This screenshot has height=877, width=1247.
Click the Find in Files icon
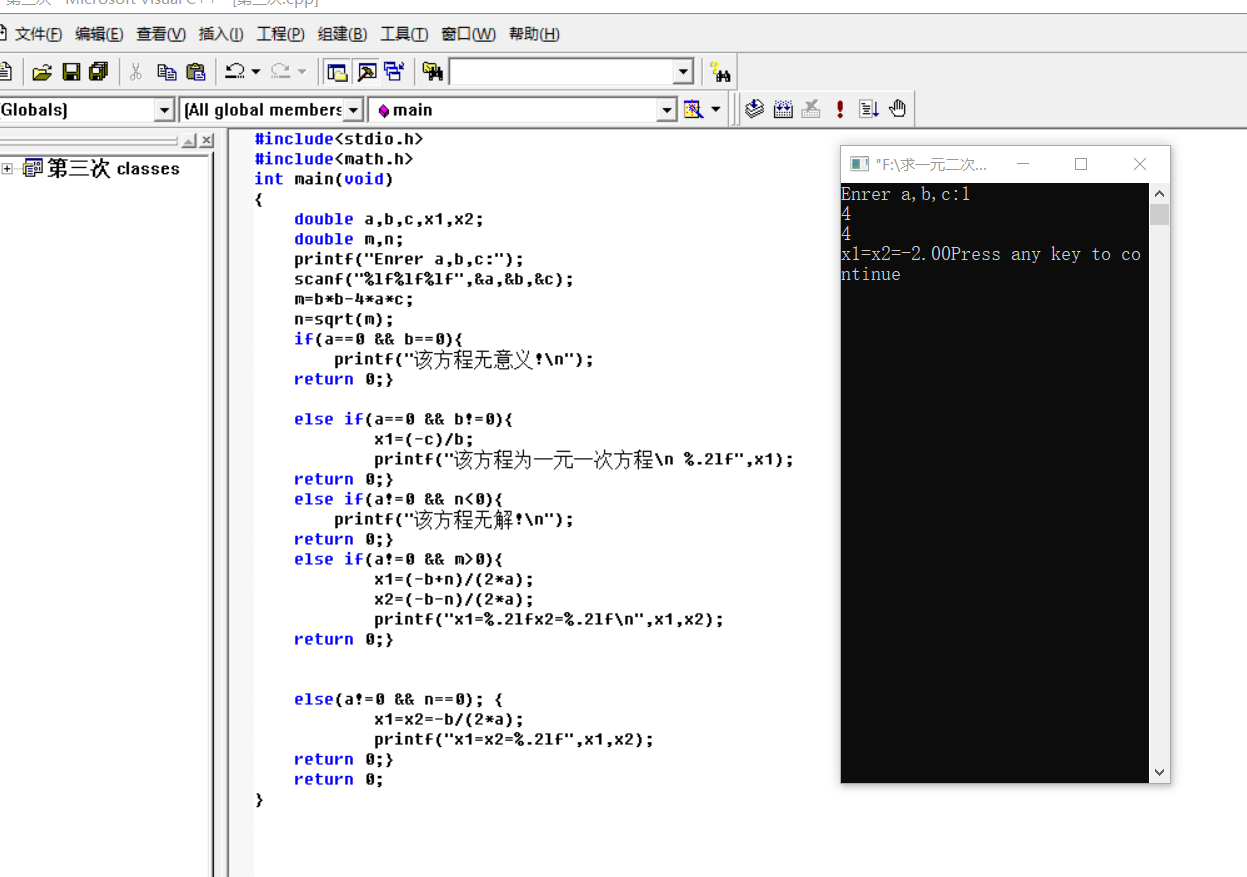[432, 72]
